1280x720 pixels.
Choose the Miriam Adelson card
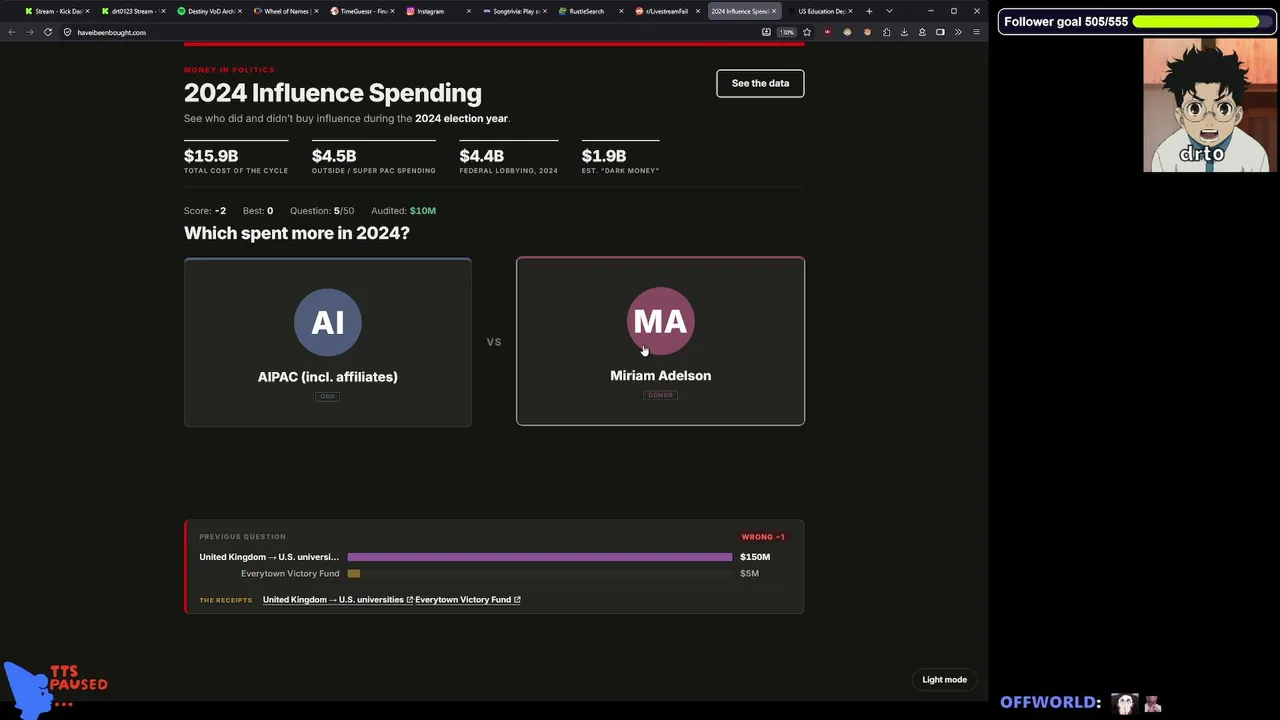660,341
